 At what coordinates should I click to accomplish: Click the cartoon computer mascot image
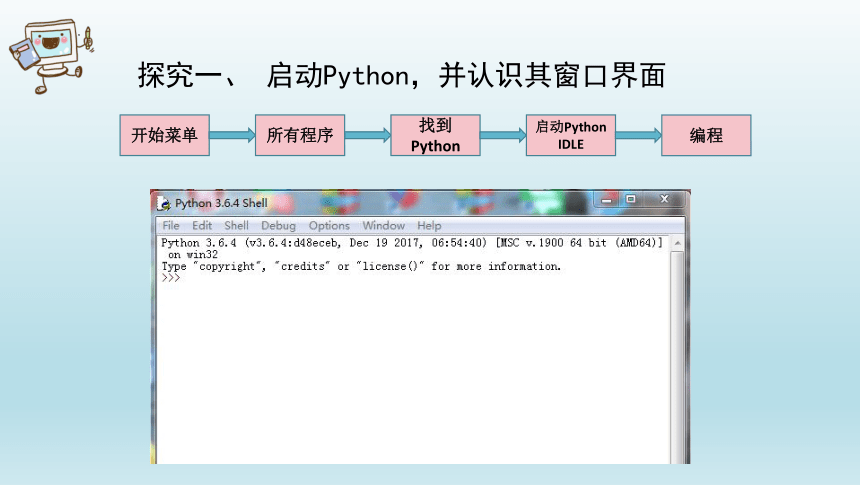pos(51,56)
